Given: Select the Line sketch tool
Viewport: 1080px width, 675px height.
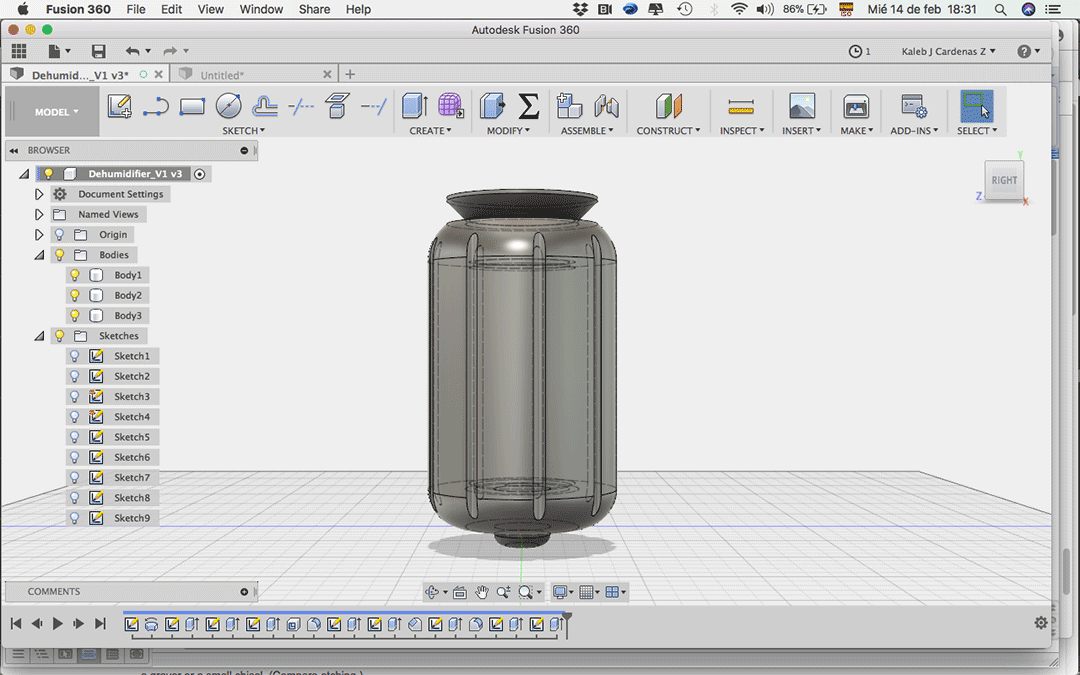Looking at the screenshot, I should click(x=155, y=106).
